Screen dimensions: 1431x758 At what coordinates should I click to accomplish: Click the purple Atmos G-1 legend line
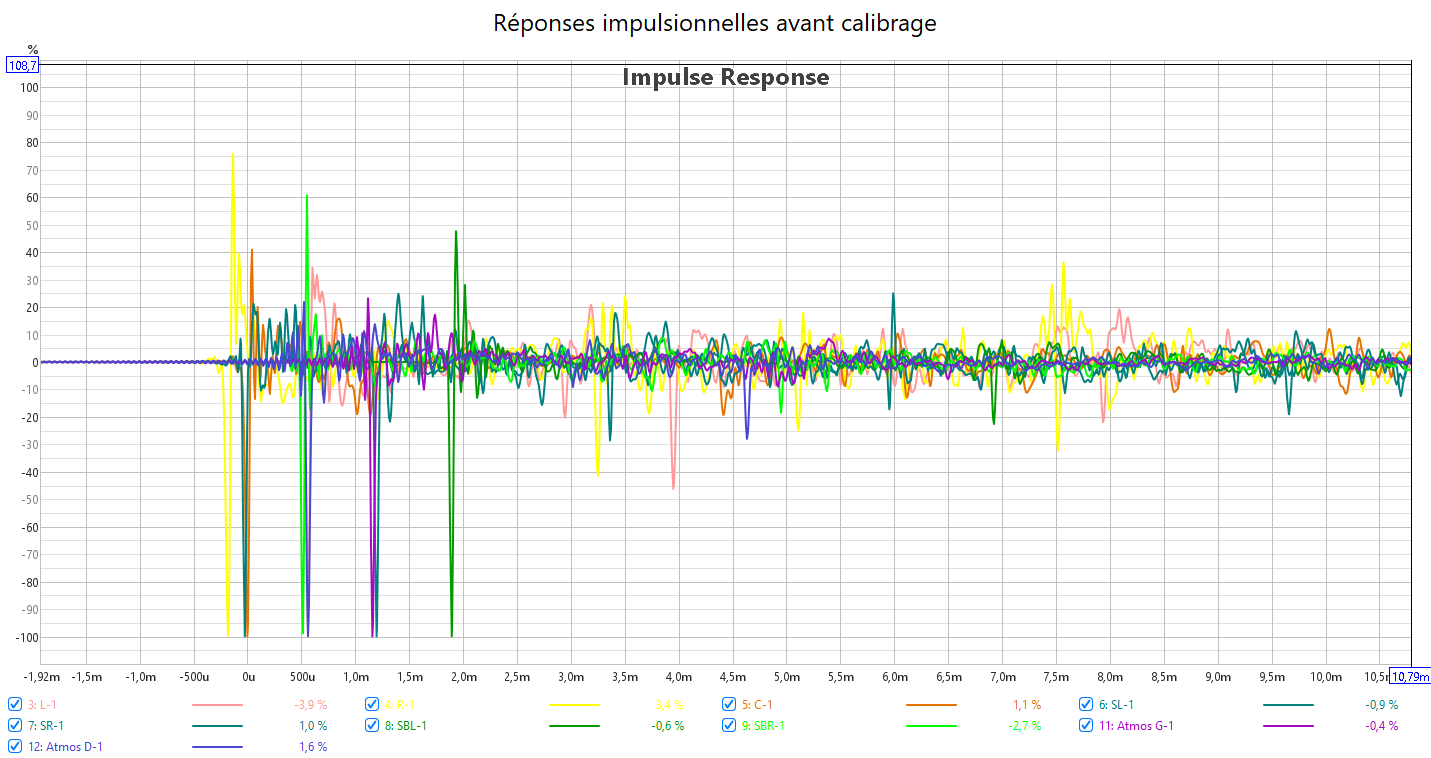[1288, 726]
